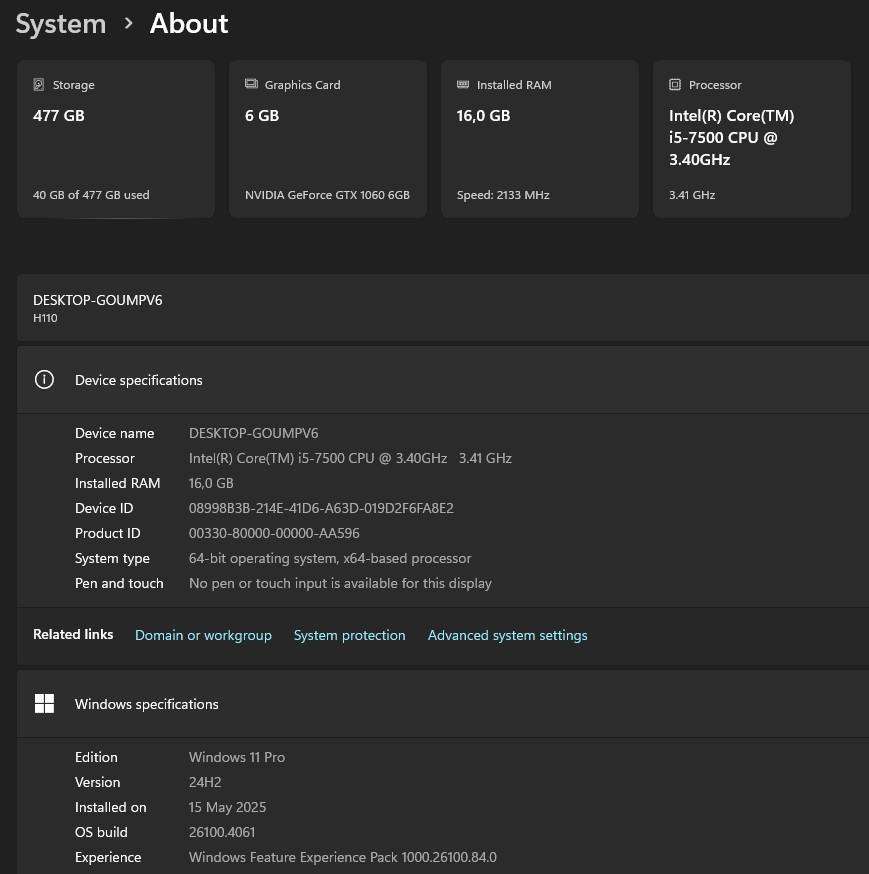Select the About page title
Viewport: 869px width, 874px height.
188,23
